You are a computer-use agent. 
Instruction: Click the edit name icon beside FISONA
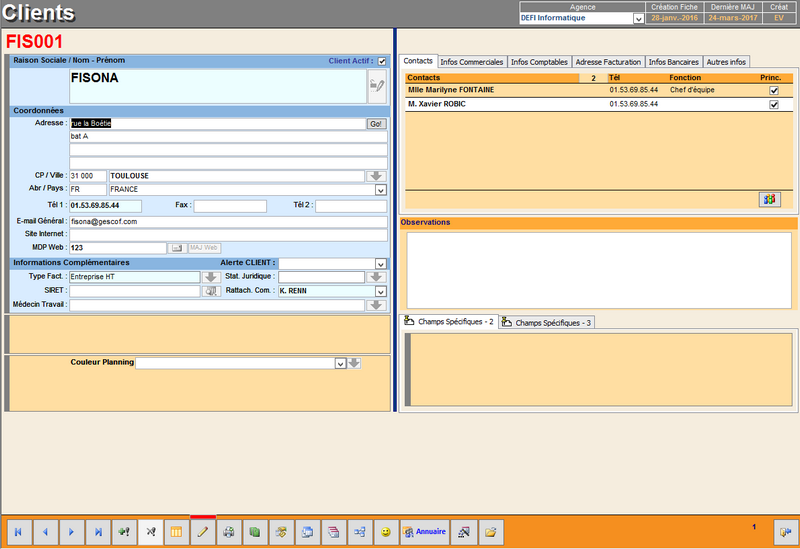[x=377, y=86]
